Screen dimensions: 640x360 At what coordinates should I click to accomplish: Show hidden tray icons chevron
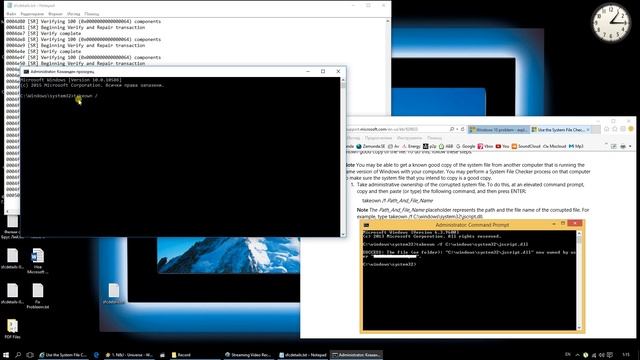pos(577,355)
